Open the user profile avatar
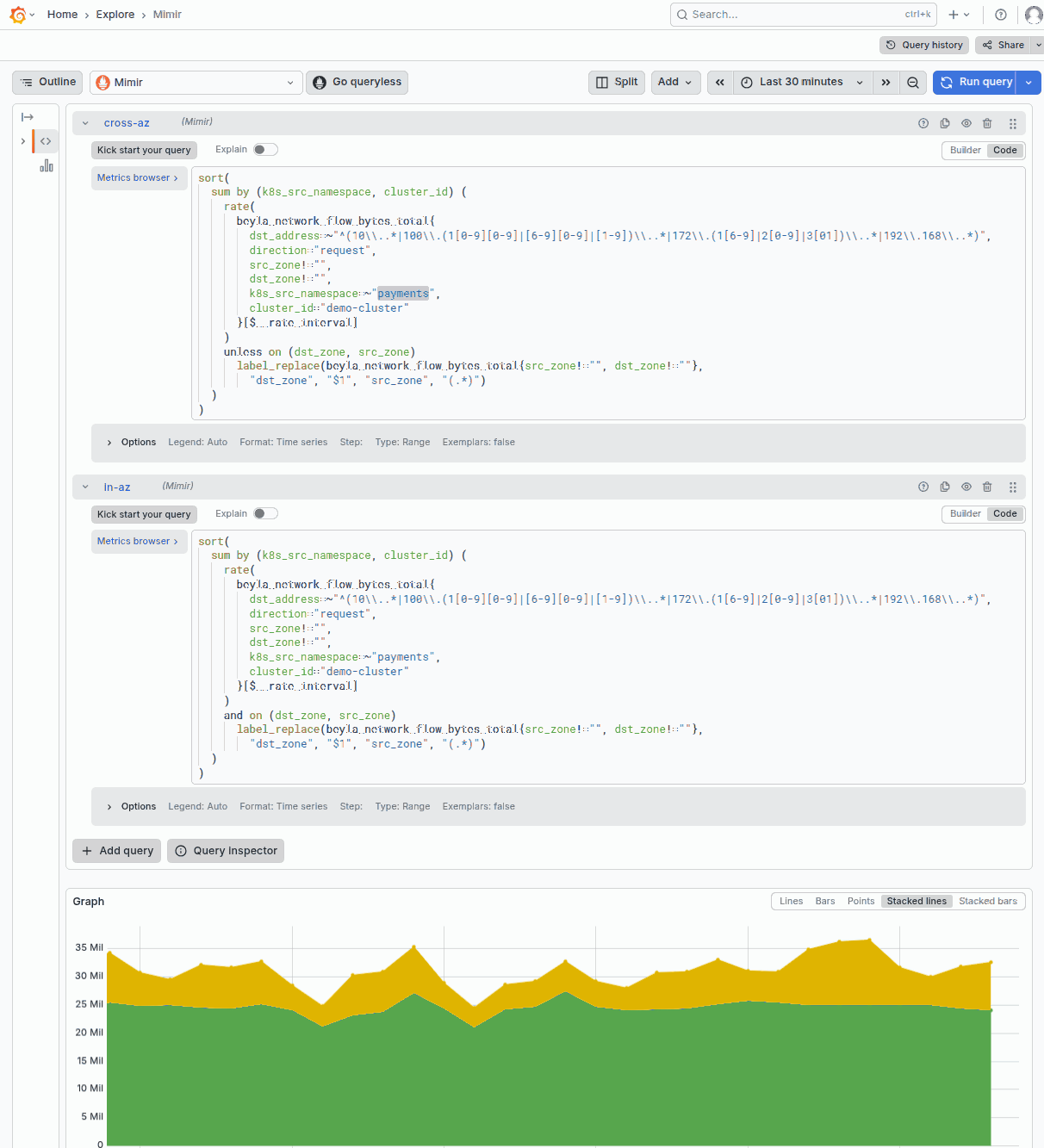The width and height of the screenshot is (1044, 1148). [1034, 15]
